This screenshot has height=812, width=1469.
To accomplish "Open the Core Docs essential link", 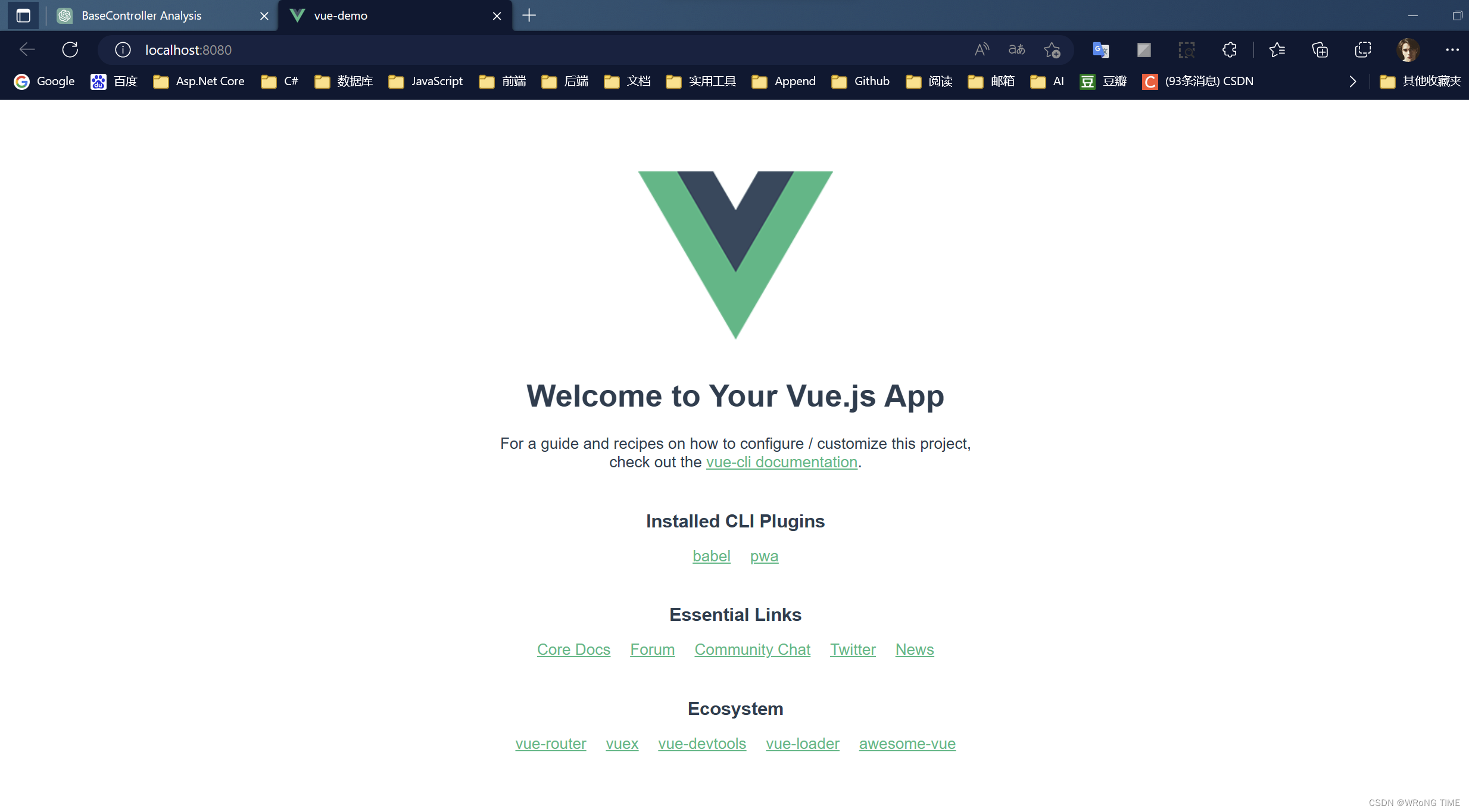I will tap(573, 649).
